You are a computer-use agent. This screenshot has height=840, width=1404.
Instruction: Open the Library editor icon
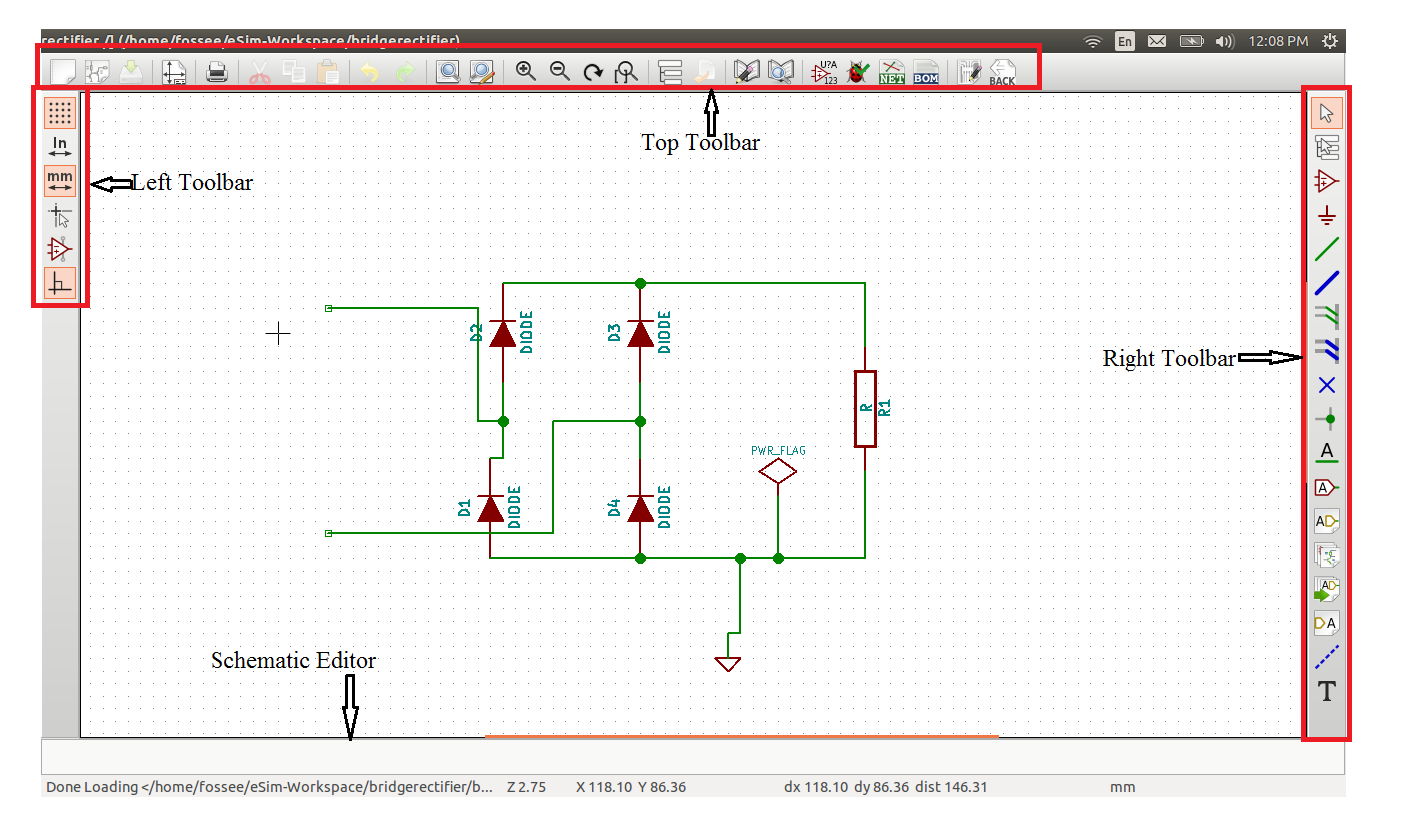point(746,71)
